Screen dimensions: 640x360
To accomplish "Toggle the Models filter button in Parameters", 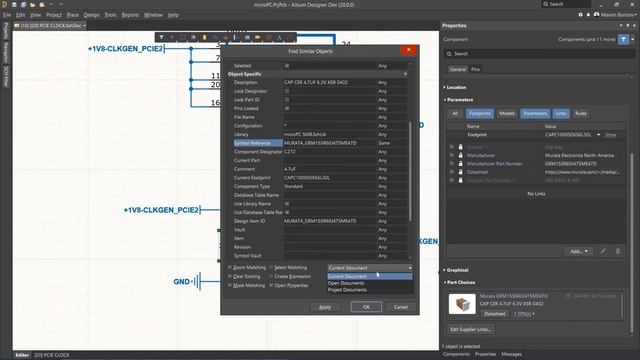I will pyautogui.click(x=507, y=113).
